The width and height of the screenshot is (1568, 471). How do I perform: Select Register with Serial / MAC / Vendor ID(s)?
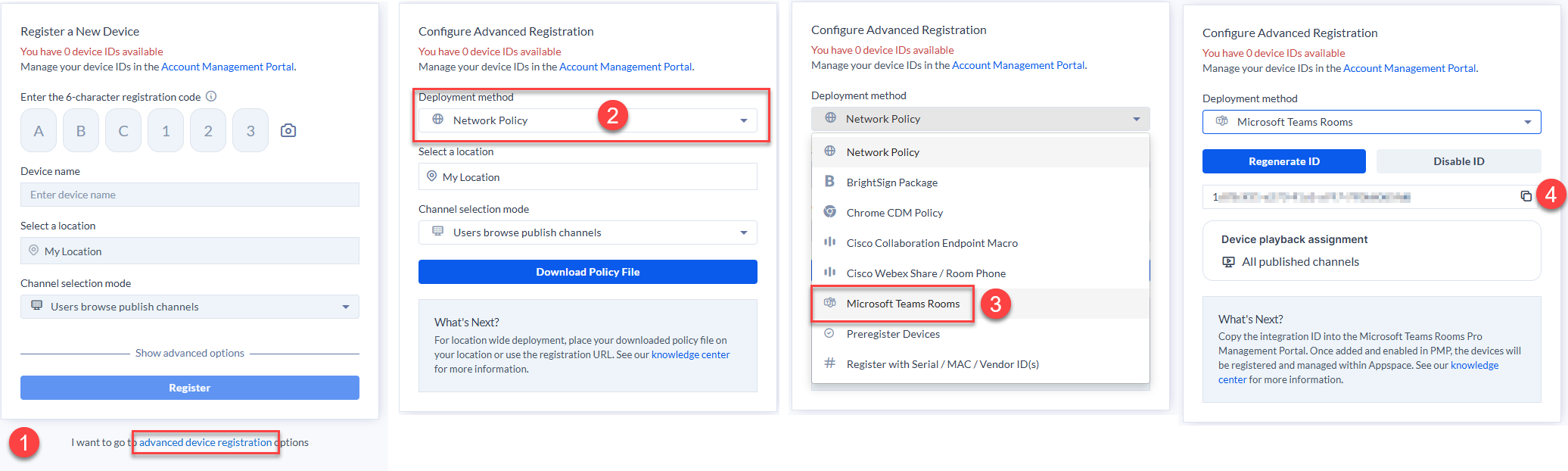coord(942,364)
